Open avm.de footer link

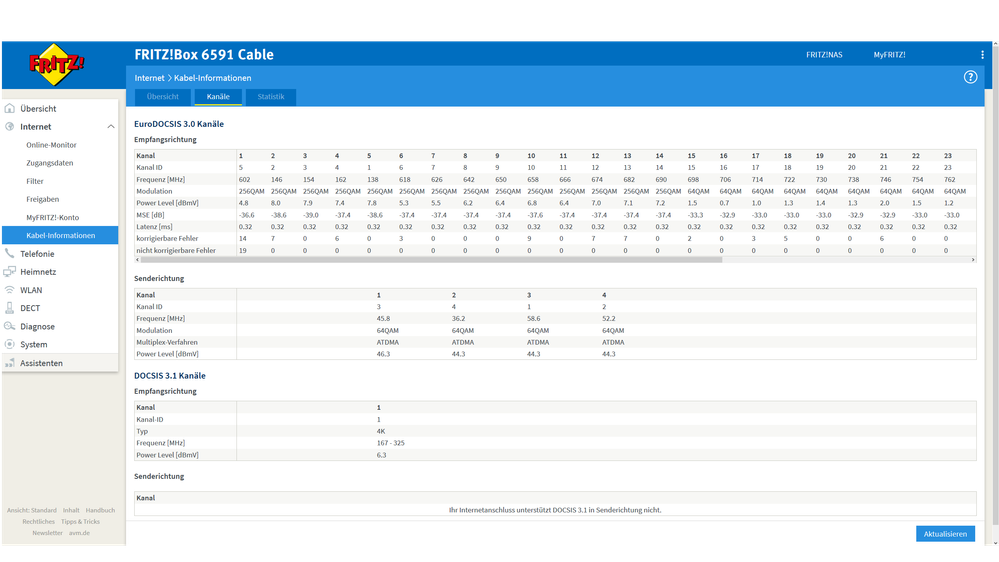point(79,533)
